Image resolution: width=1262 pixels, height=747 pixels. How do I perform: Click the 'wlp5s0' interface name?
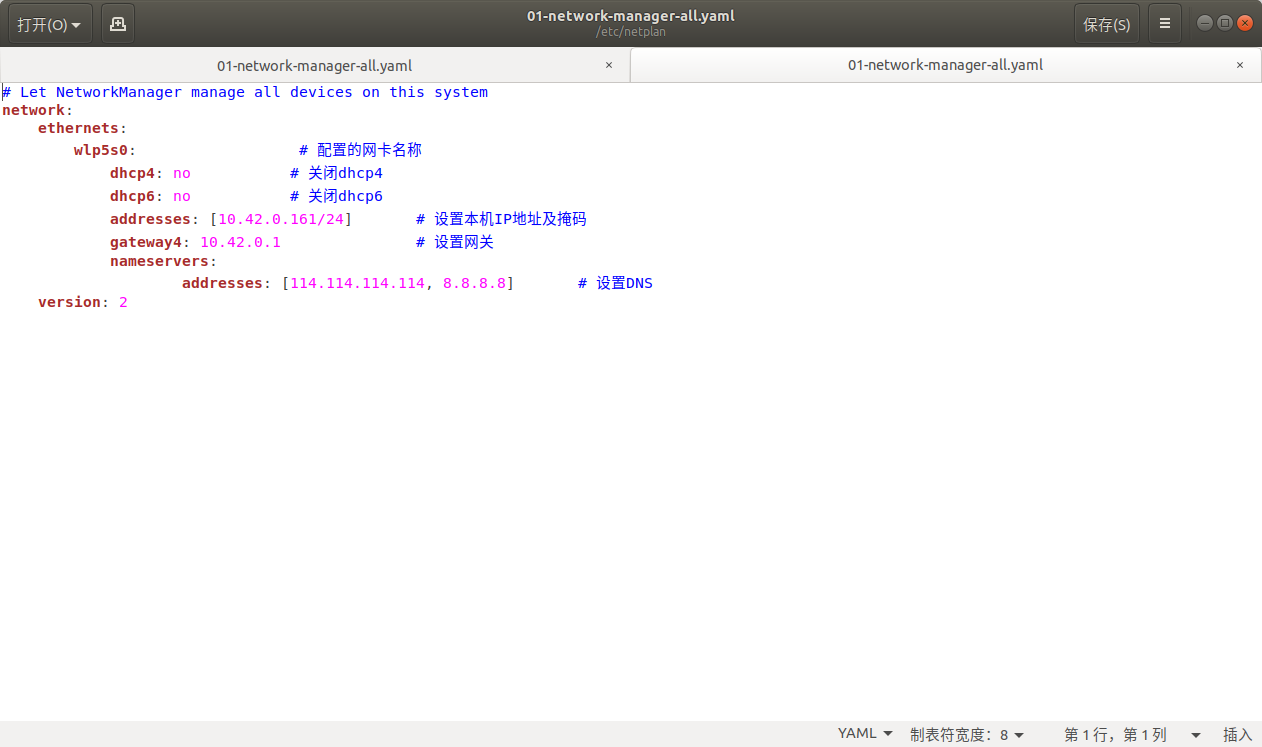pos(101,150)
